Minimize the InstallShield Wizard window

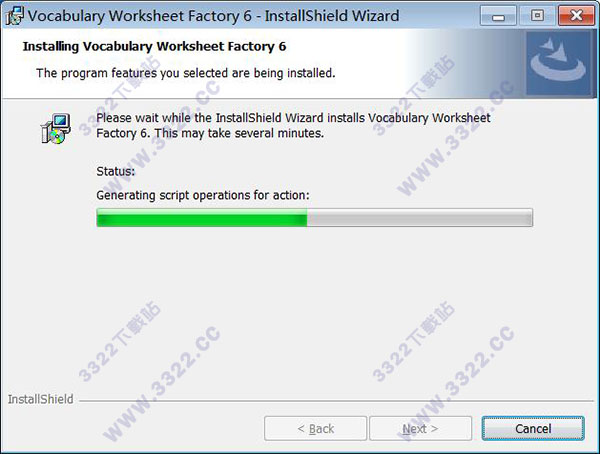[x=498, y=16]
